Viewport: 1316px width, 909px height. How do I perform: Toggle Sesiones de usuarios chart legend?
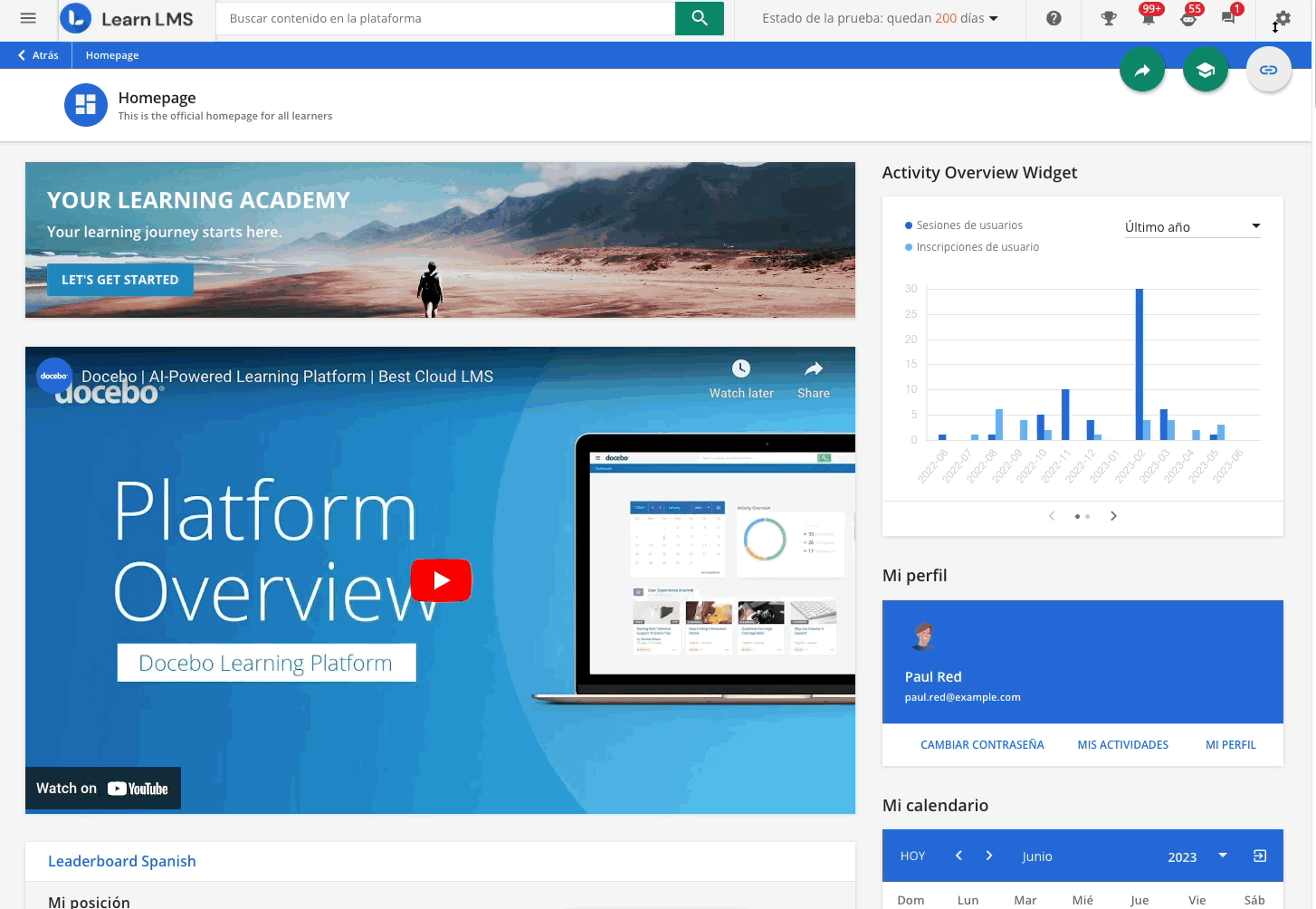pos(964,225)
